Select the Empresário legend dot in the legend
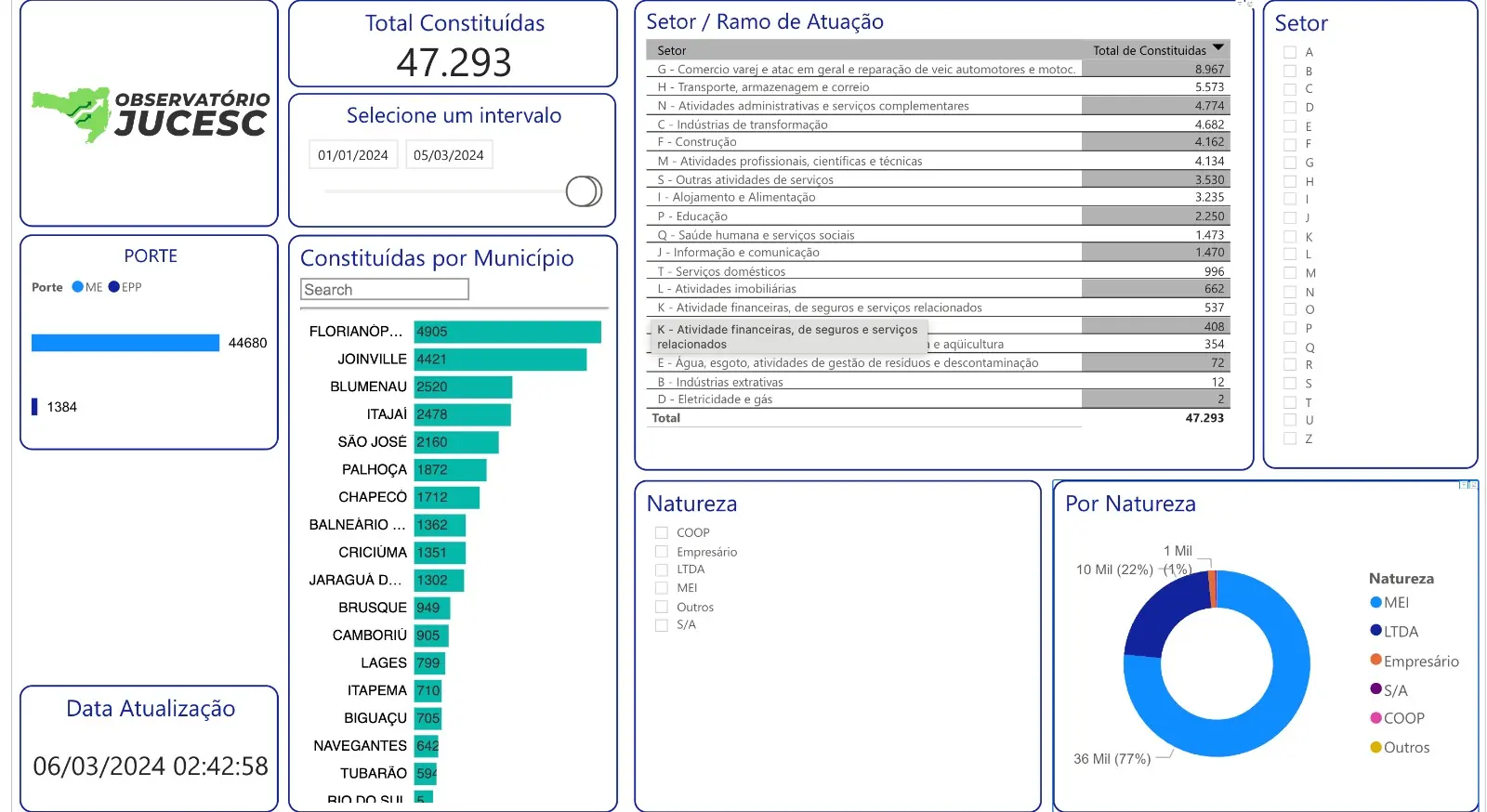Screen dimensions: 1487x812 point(1376,661)
